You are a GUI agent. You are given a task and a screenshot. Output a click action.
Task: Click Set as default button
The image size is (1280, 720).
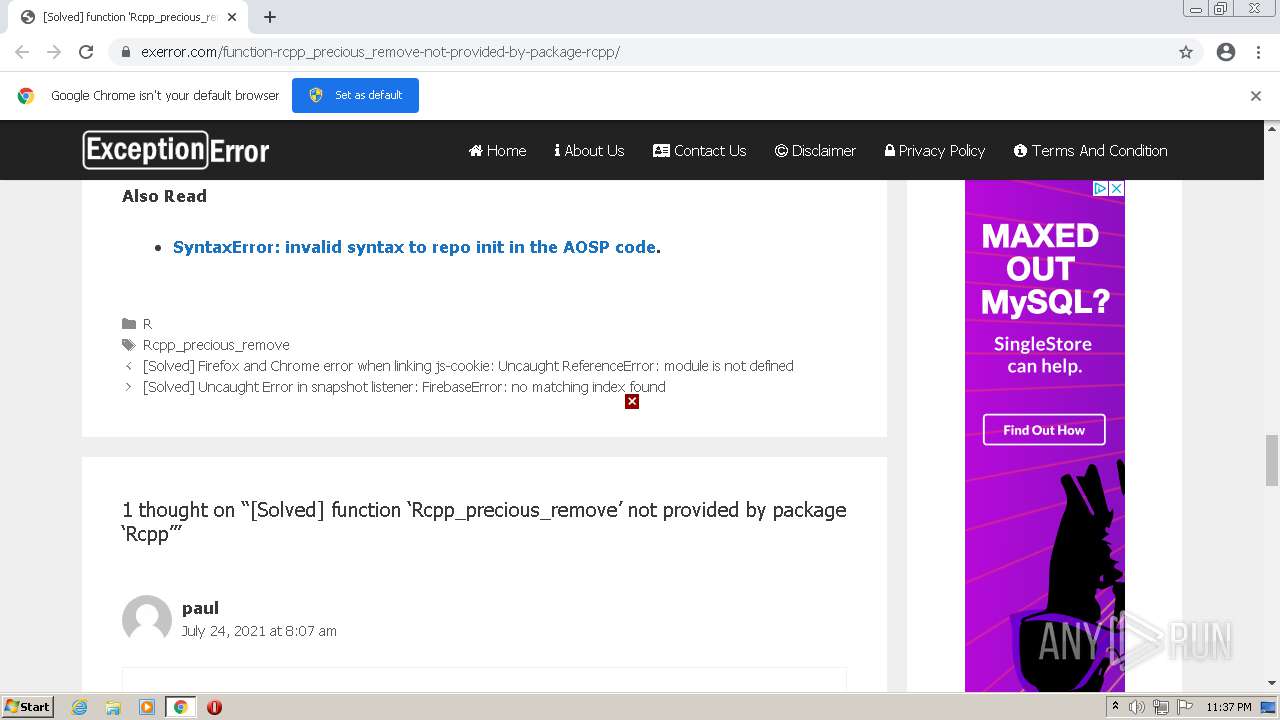pyautogui.click(x=355, y=95)
